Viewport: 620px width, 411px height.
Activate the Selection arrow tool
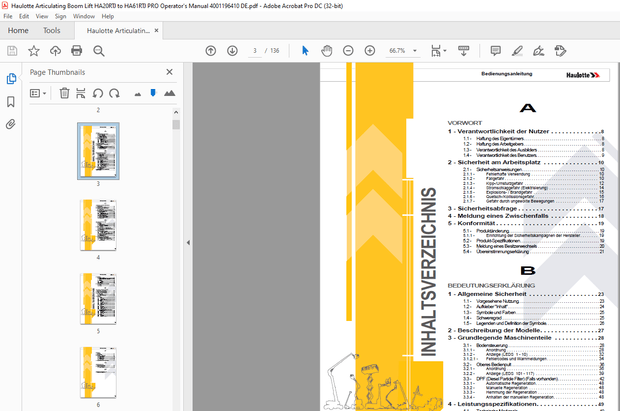[305, 51]
